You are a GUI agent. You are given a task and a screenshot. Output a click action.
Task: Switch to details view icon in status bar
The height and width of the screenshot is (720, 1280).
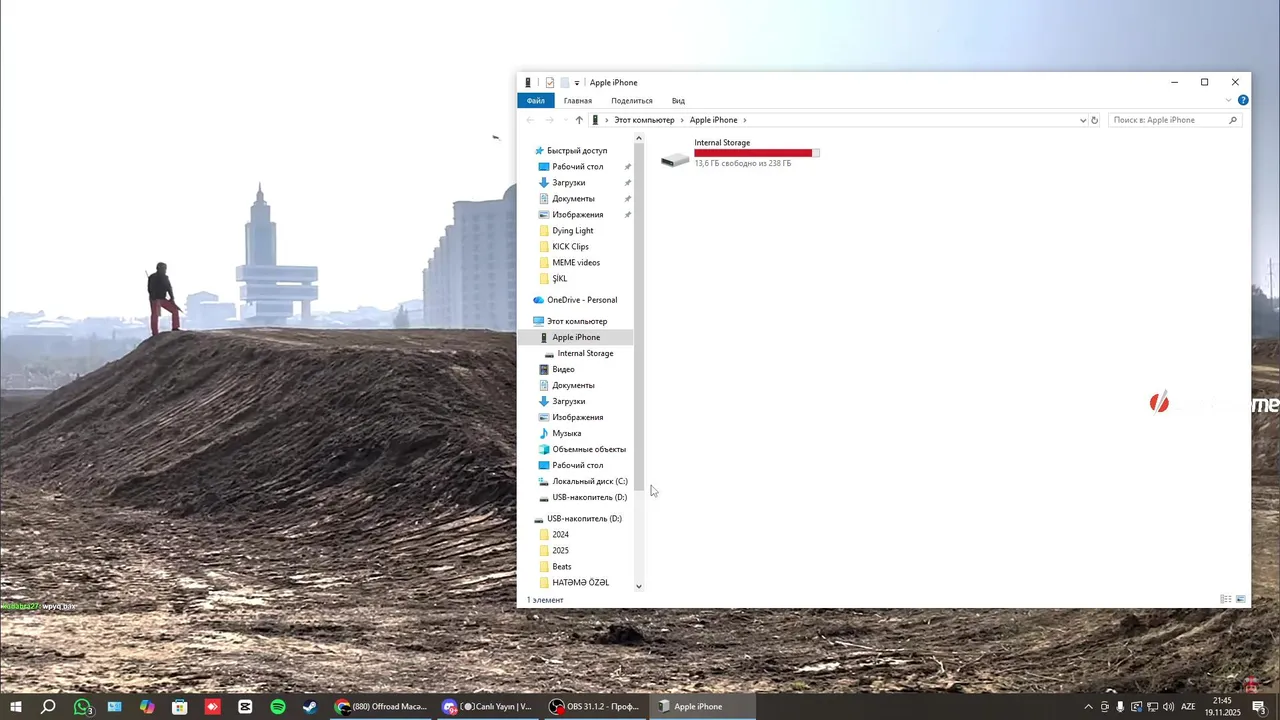click(x=1226, y=600)
